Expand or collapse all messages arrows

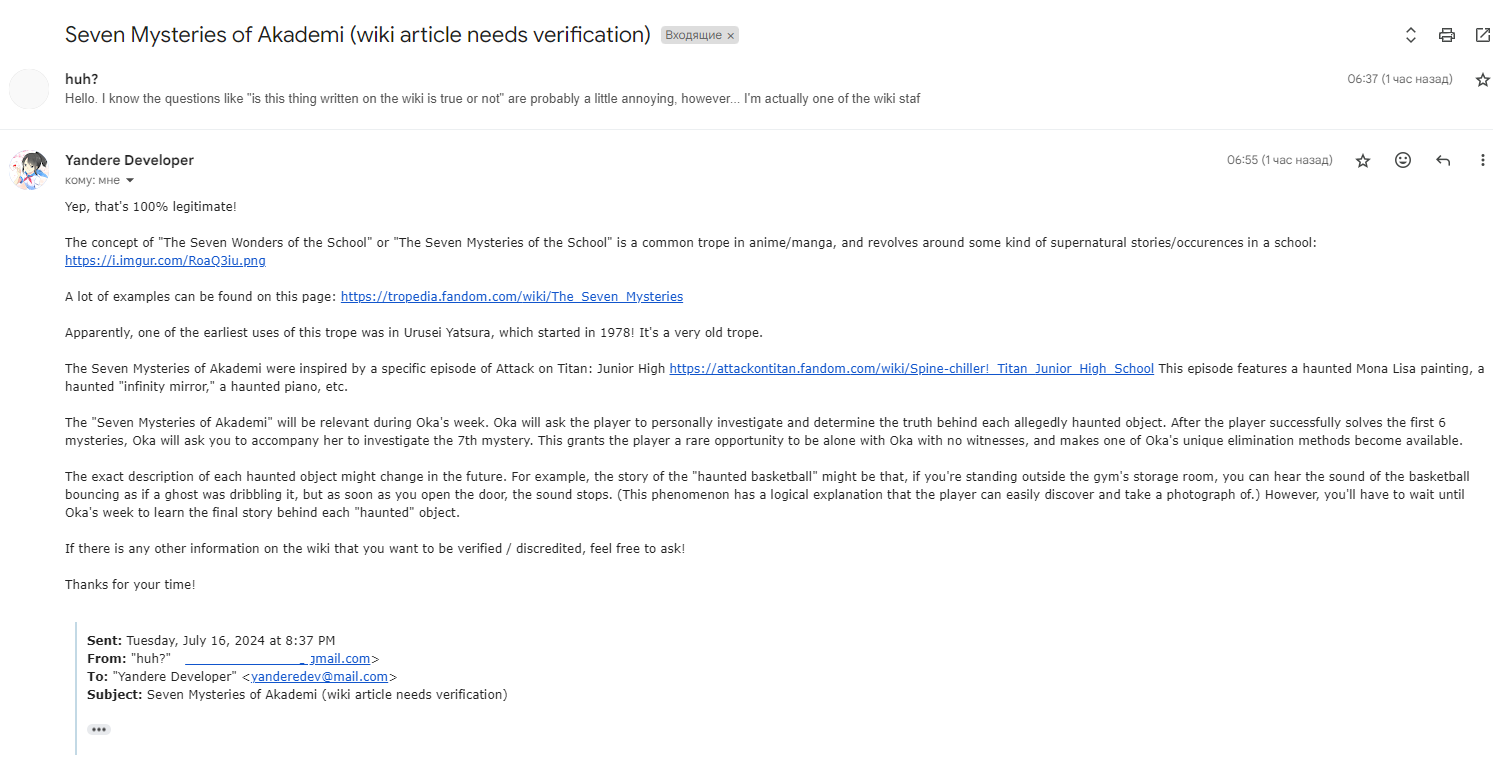(1411, 35)
